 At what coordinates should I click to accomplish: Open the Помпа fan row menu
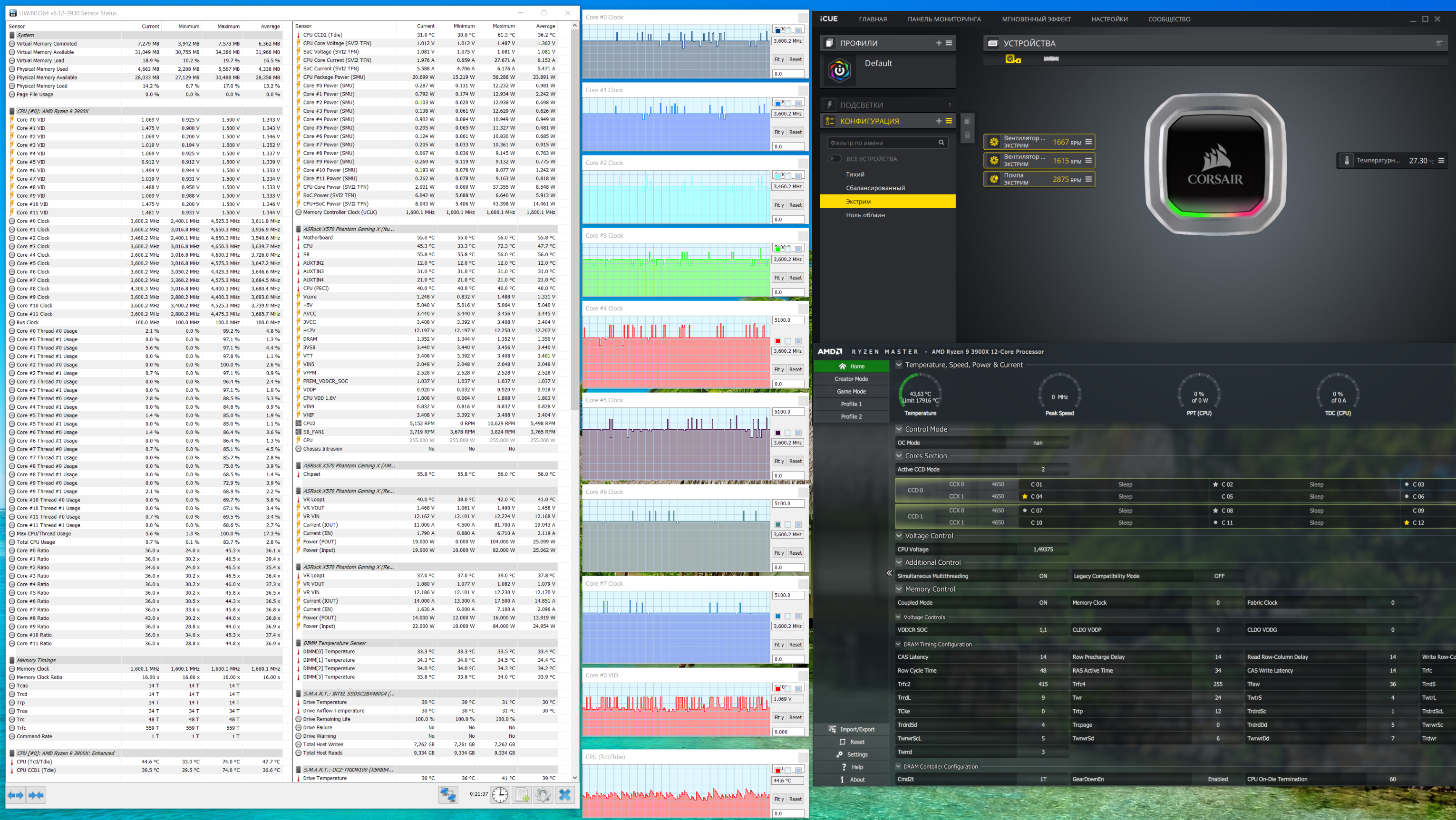pos(1088,179)
